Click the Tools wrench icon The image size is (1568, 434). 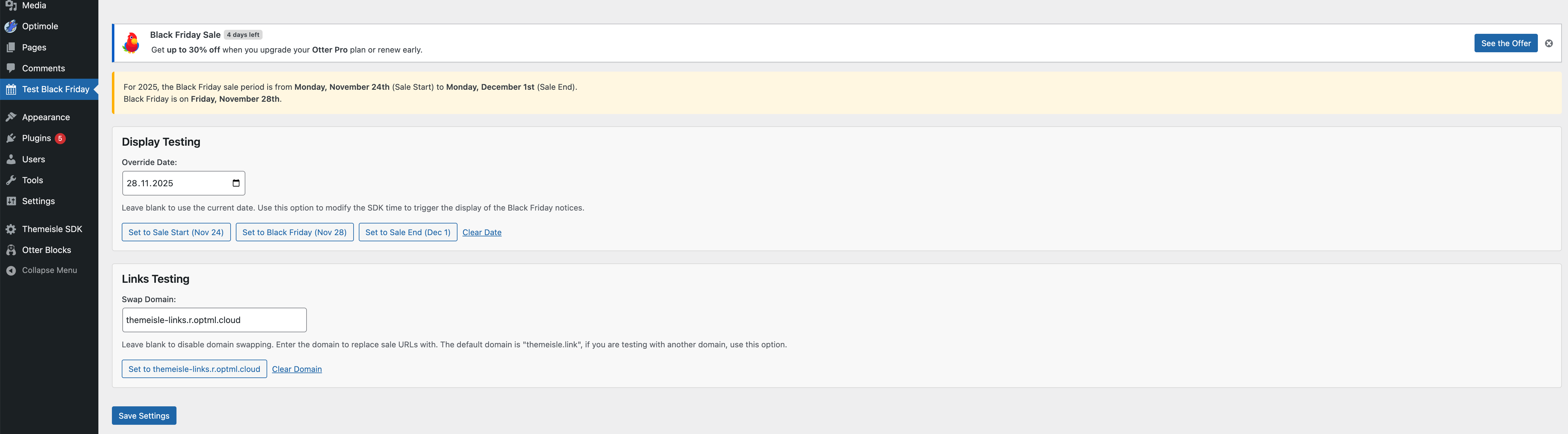pyautogui.click(x=11, y=180)
